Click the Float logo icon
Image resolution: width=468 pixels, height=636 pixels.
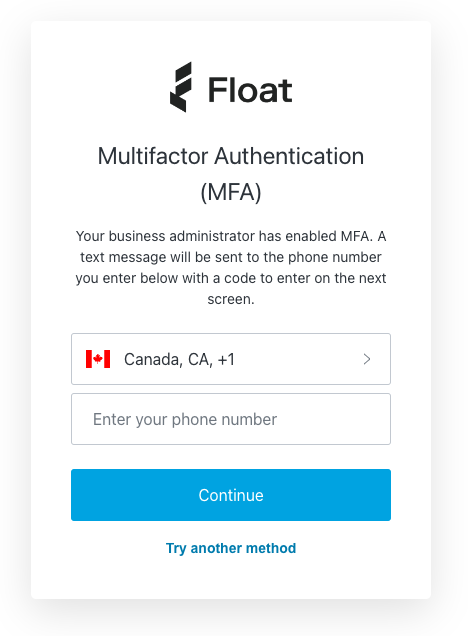pos(180,87)
